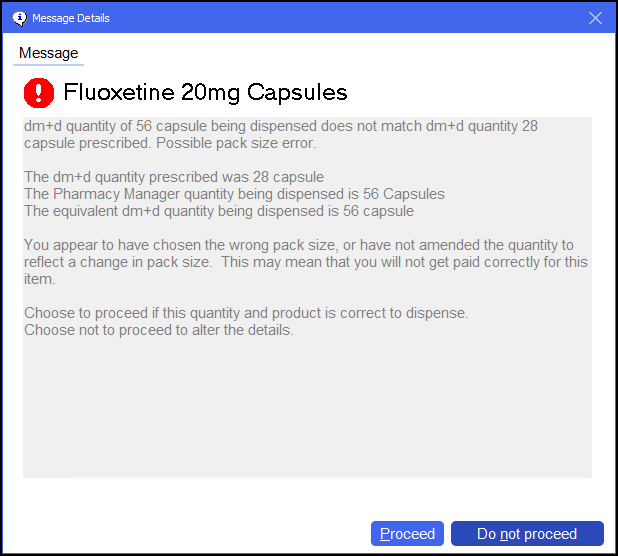Screen dimensions: 618x556
Task: Click line 'Choose not to proceed to alter'
Action: click(x=158, y=330)
